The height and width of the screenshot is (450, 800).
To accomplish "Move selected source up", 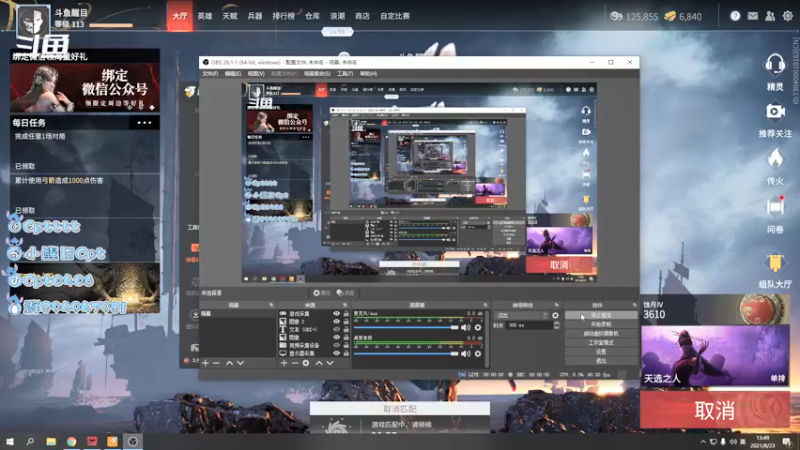I will (319, 363).
